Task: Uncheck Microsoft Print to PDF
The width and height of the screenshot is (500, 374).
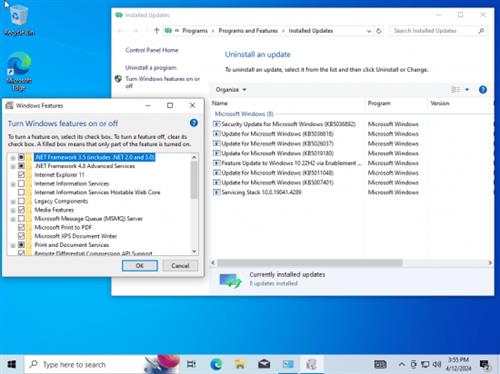Action: click(21, 227)
